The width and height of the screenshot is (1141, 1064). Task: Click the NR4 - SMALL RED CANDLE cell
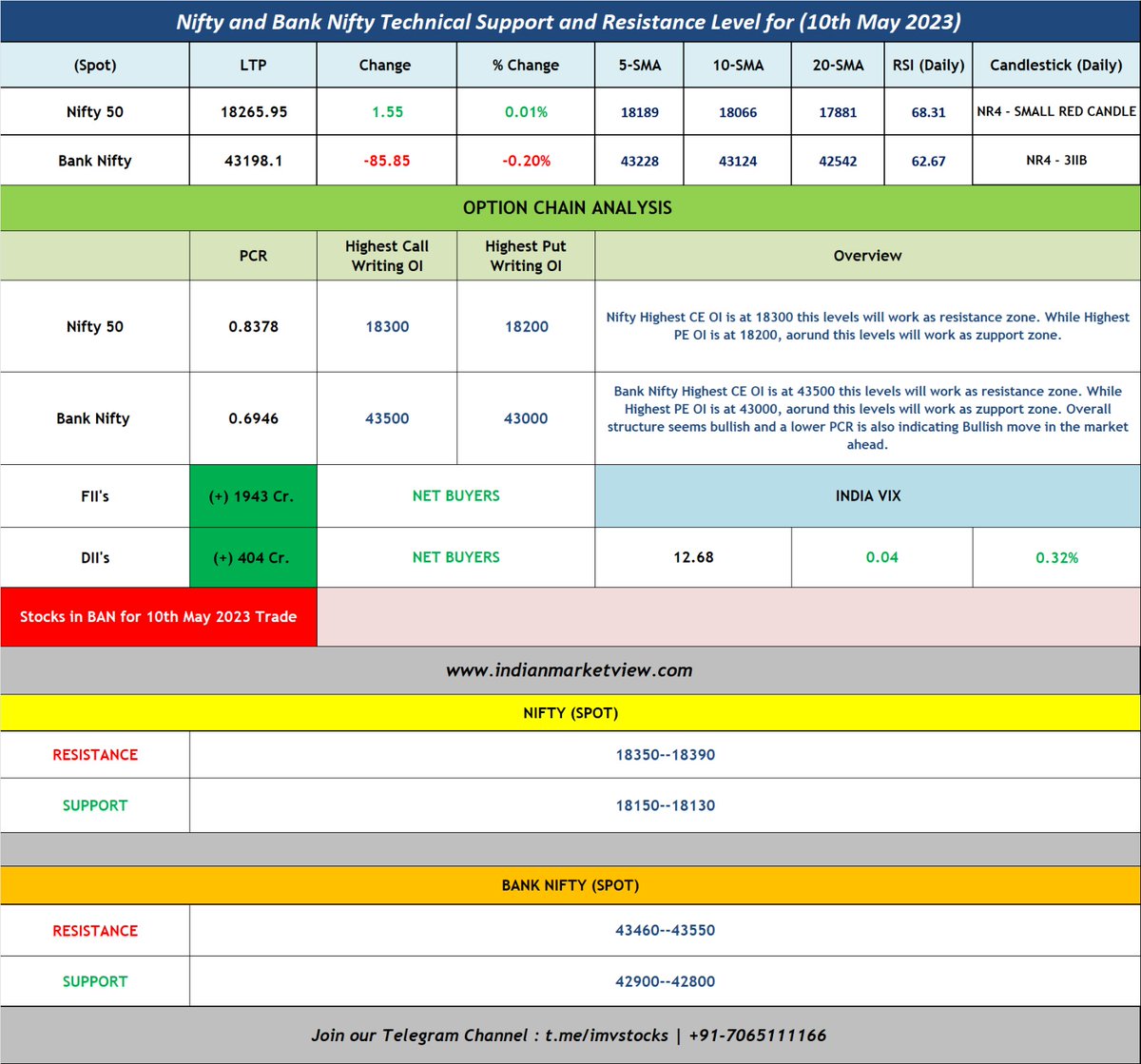(x=1056, y=112)
